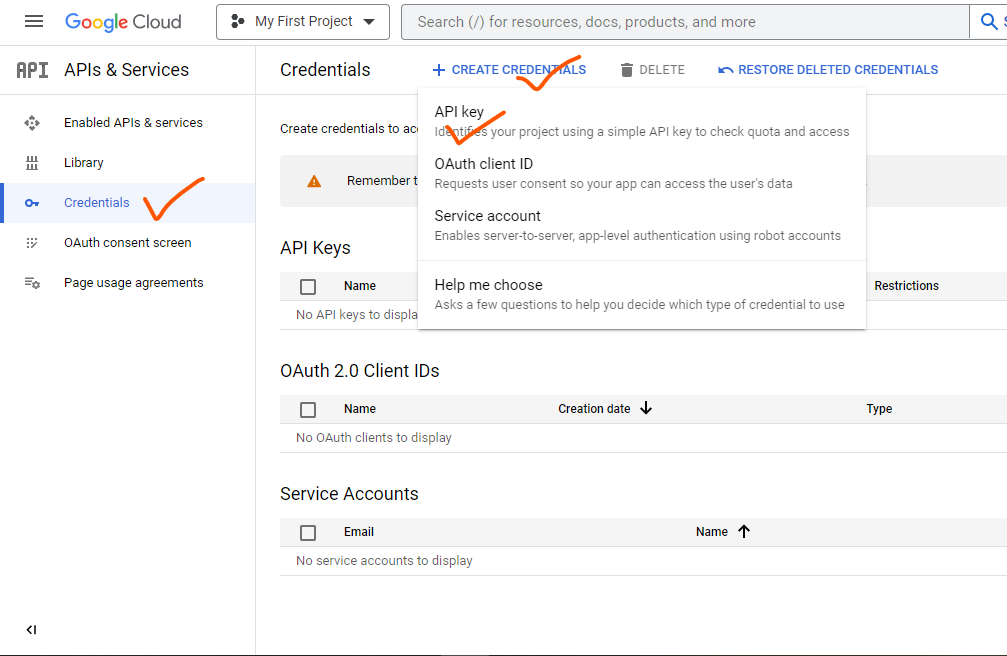Click the Google Cloud logo
The width and height of the screenshot is (1007, 656).
pyautogui.click(x=123, y=22)
